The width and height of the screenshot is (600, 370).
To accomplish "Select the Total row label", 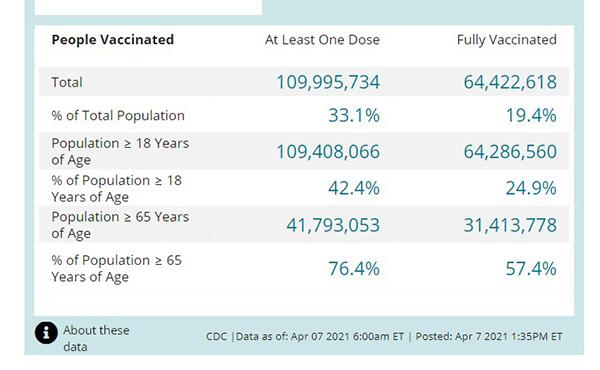I will coord(67,82).
